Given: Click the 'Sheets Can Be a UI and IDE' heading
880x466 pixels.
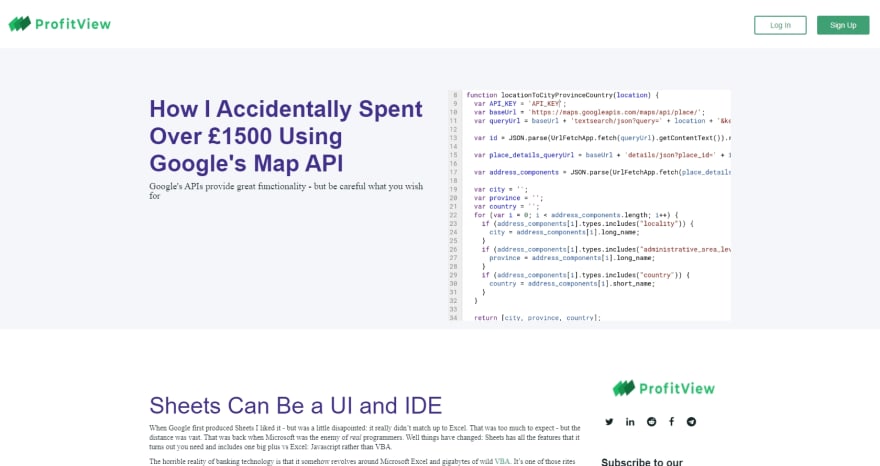Looking at the screenshot, I should tap(296, 405).
